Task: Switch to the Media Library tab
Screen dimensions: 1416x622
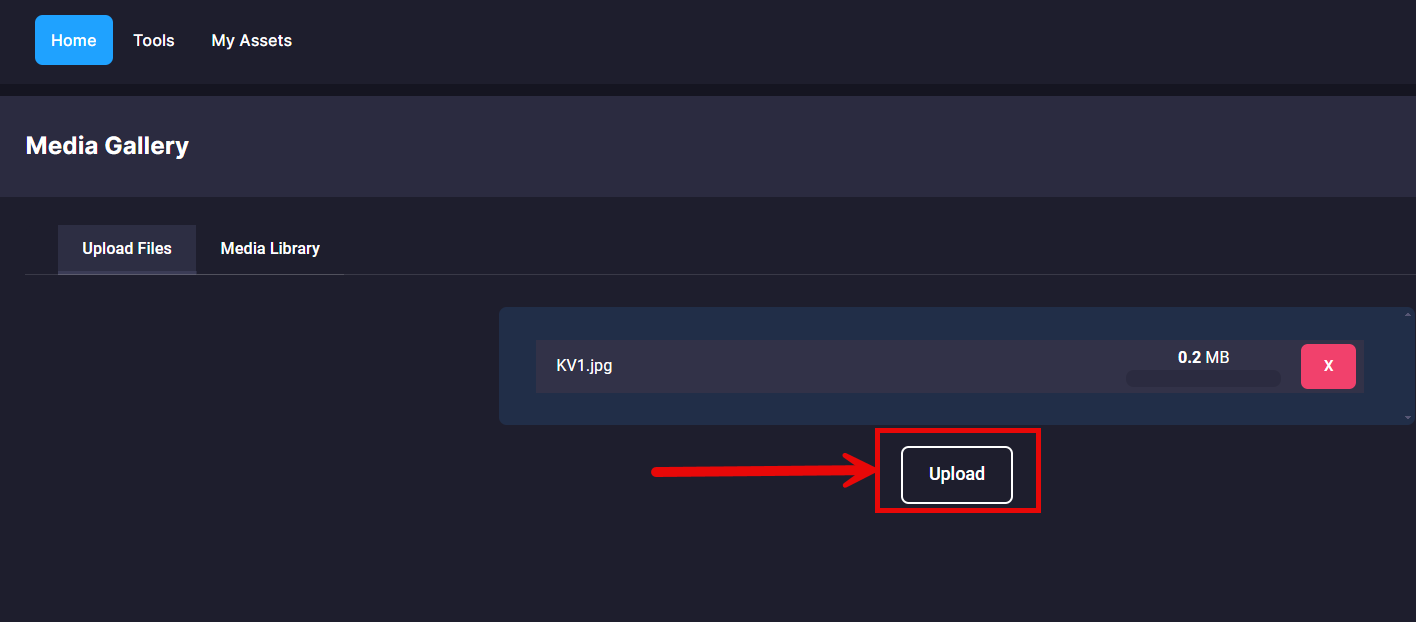Action: (x=270, y=249)
